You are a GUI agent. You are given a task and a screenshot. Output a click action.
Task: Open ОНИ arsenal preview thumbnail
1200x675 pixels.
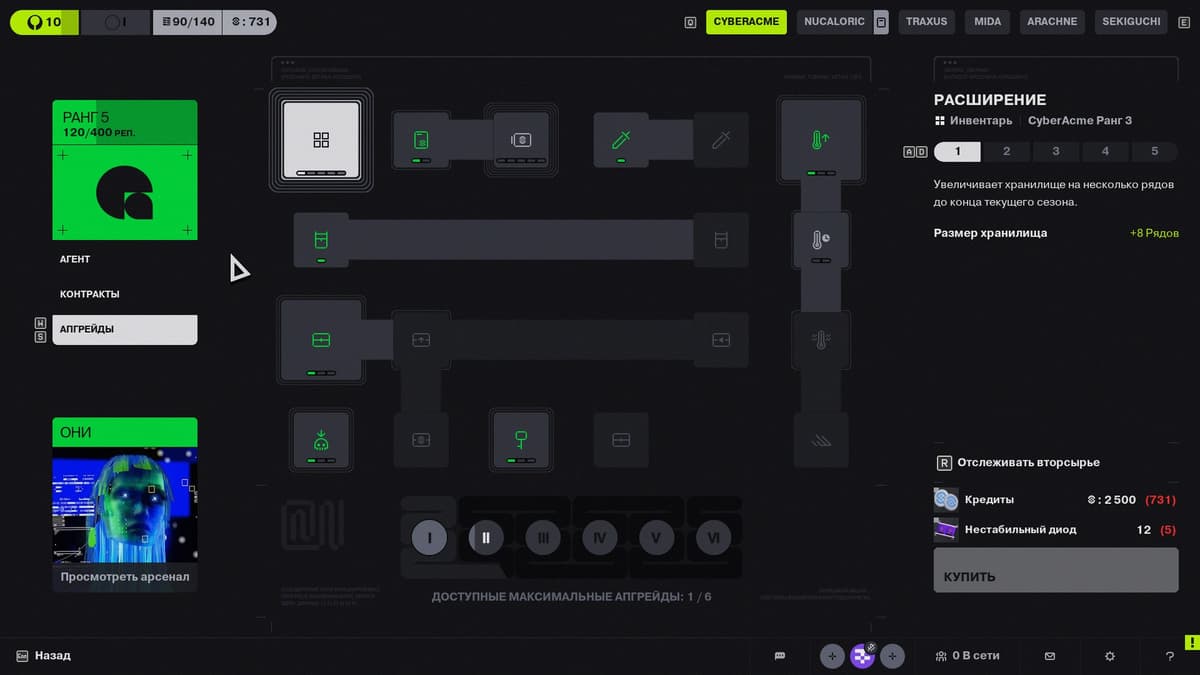pos(125,505)
